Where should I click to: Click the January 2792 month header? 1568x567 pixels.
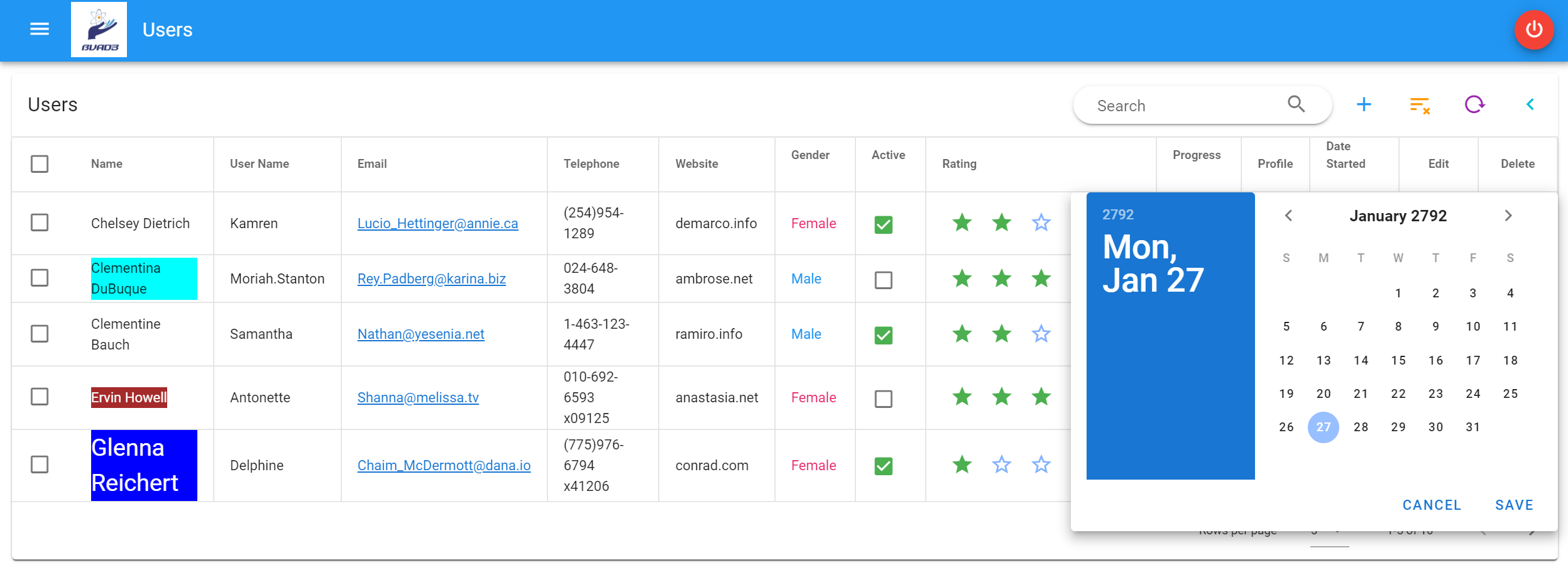1398,216
